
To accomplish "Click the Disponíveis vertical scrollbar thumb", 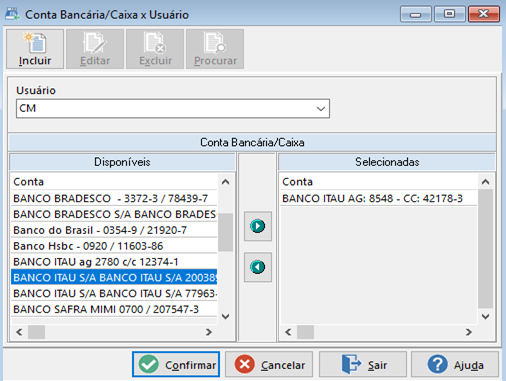I will click(x=226, y=232).
